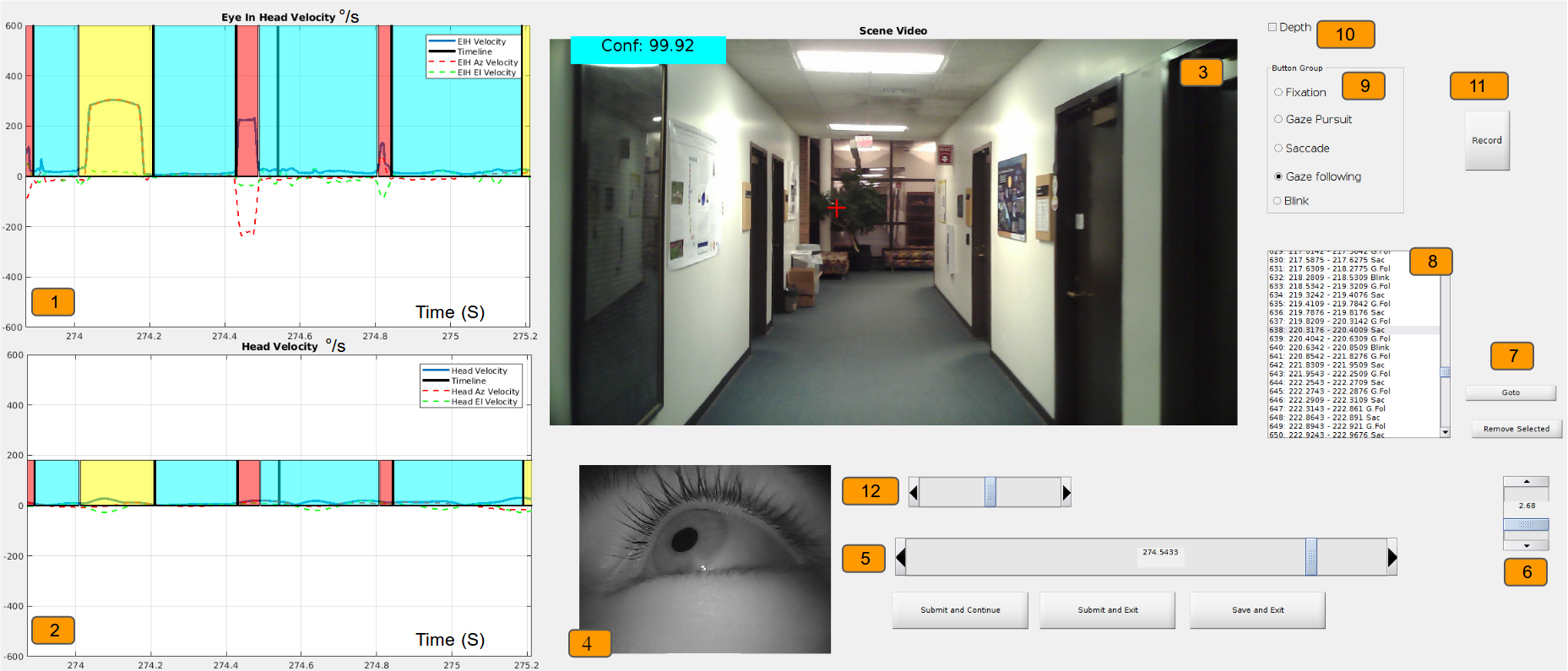Click the up arrow above the 2.68 value
The width and height of the screenshot is (1568, 671).
1526,481
